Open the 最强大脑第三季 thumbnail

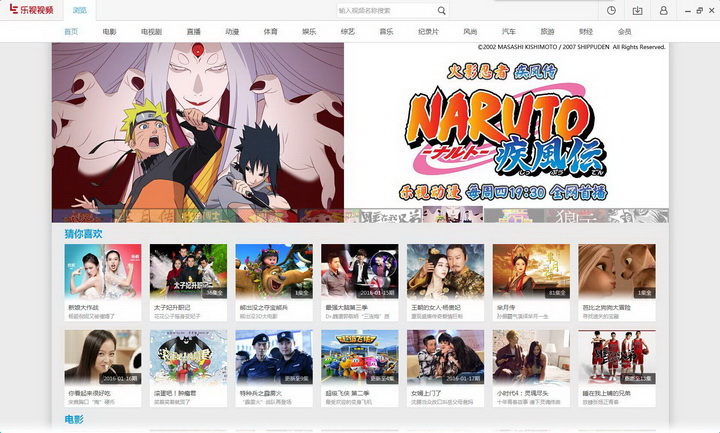click(360, 271)
